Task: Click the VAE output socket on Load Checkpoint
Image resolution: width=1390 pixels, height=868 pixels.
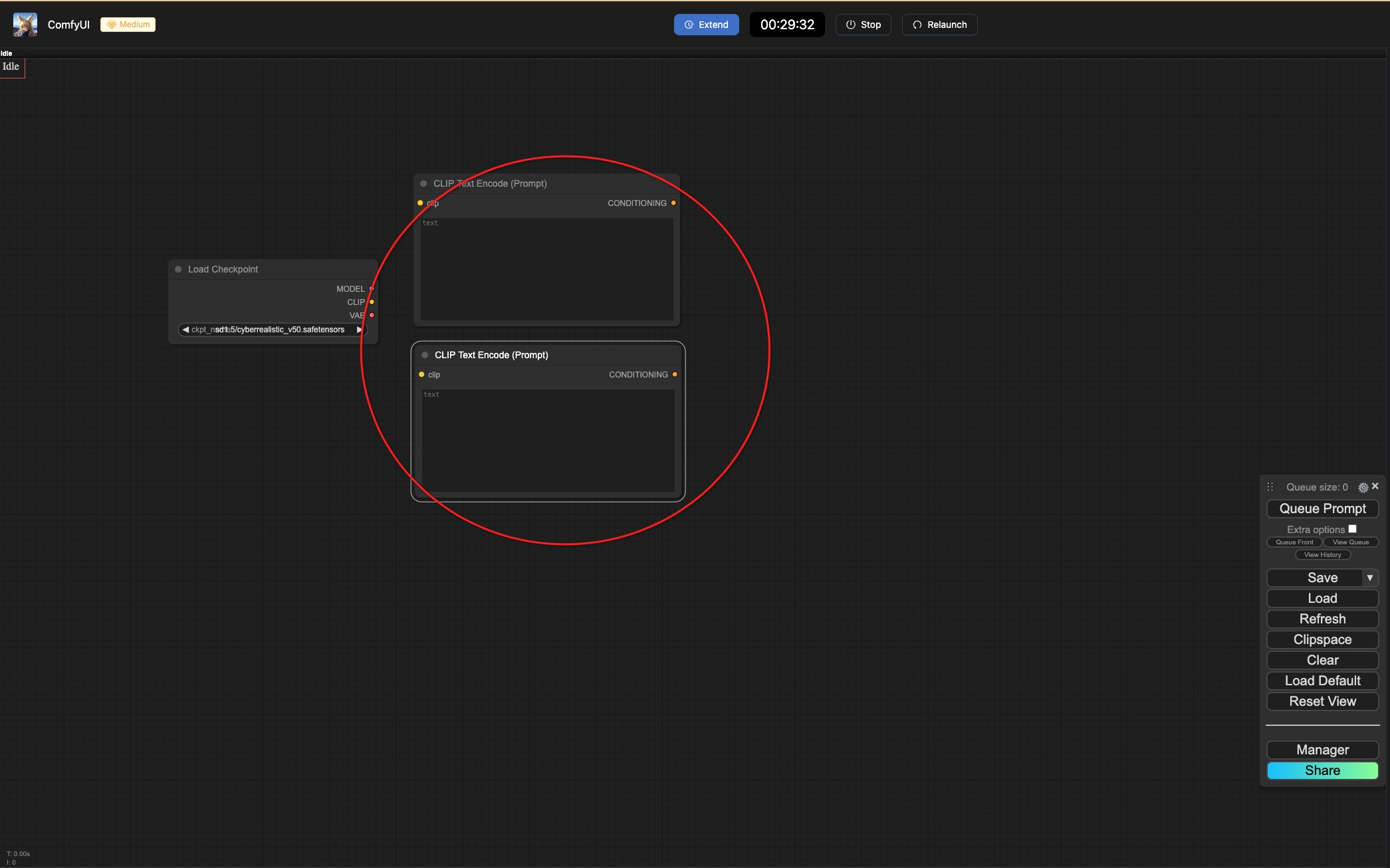Action: click(372, 315)
